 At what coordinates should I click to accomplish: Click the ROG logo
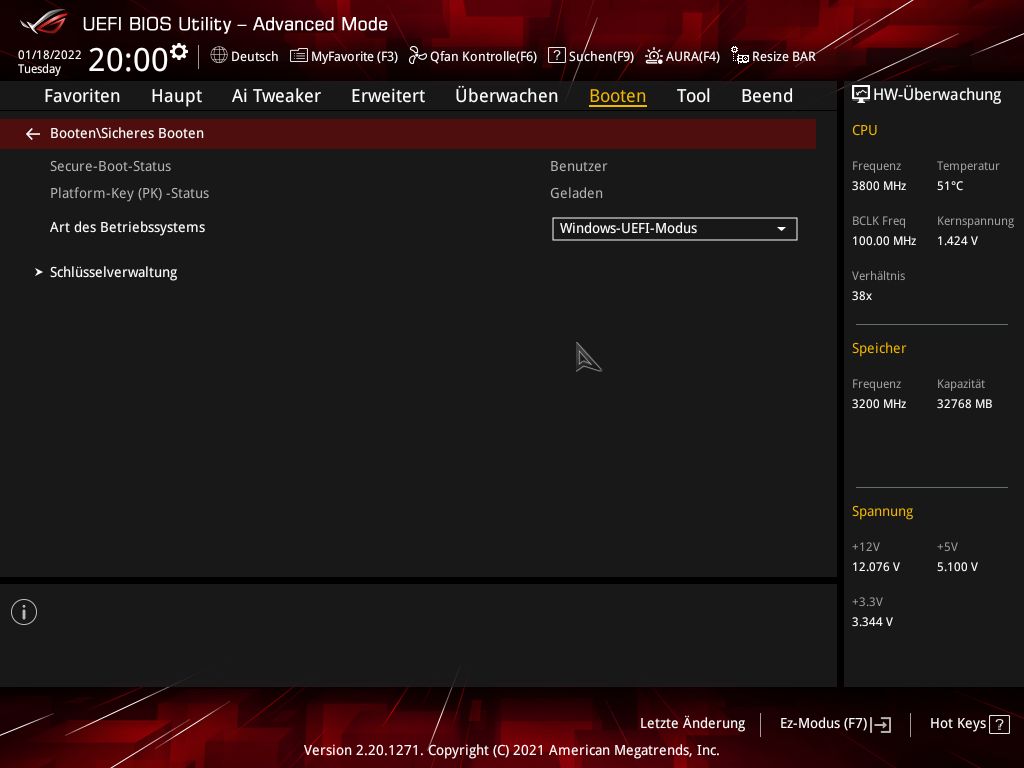(x=44, y=22)
